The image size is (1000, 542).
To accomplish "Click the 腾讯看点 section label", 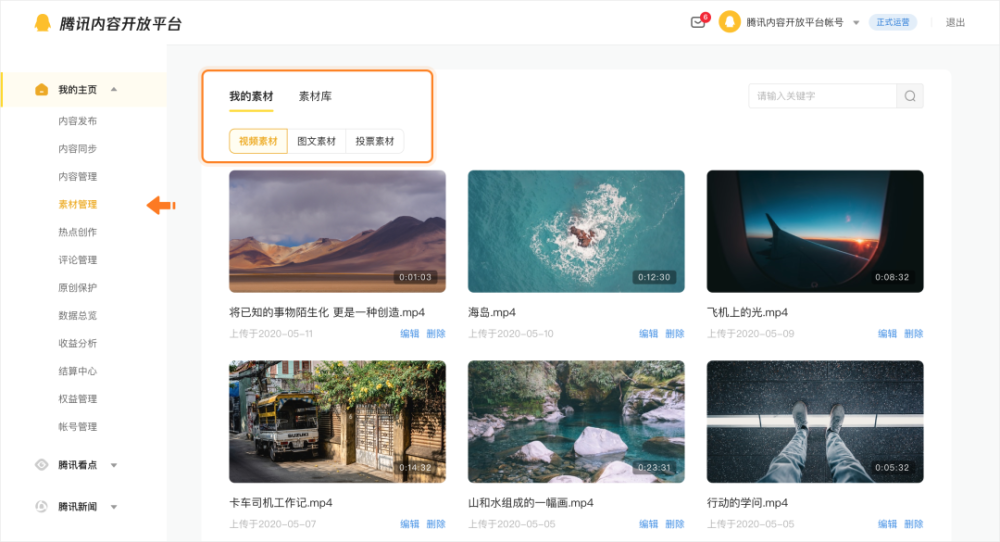I will (x=78, y=465).
